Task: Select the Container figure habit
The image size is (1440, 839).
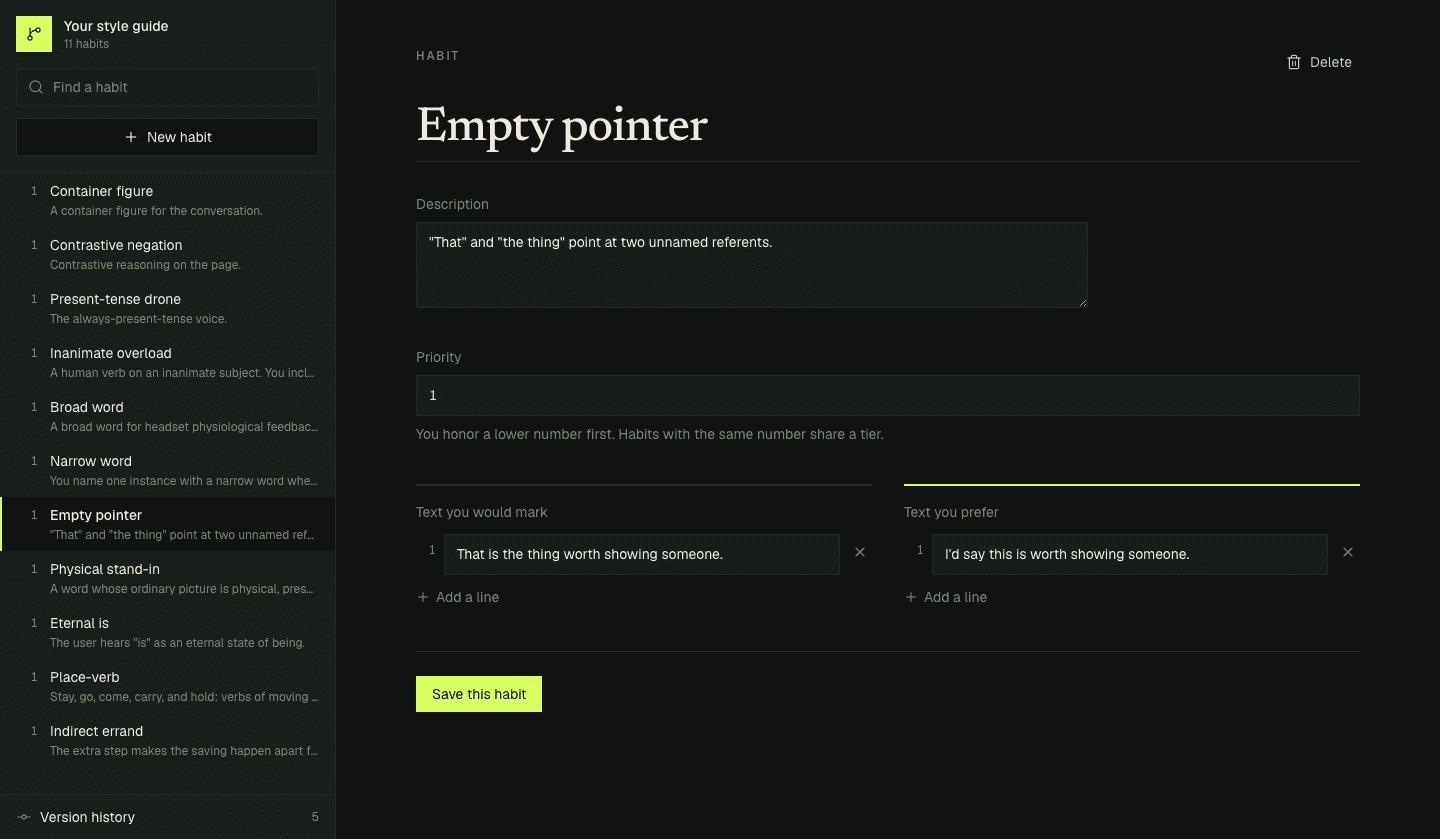Action: [167, 200]
